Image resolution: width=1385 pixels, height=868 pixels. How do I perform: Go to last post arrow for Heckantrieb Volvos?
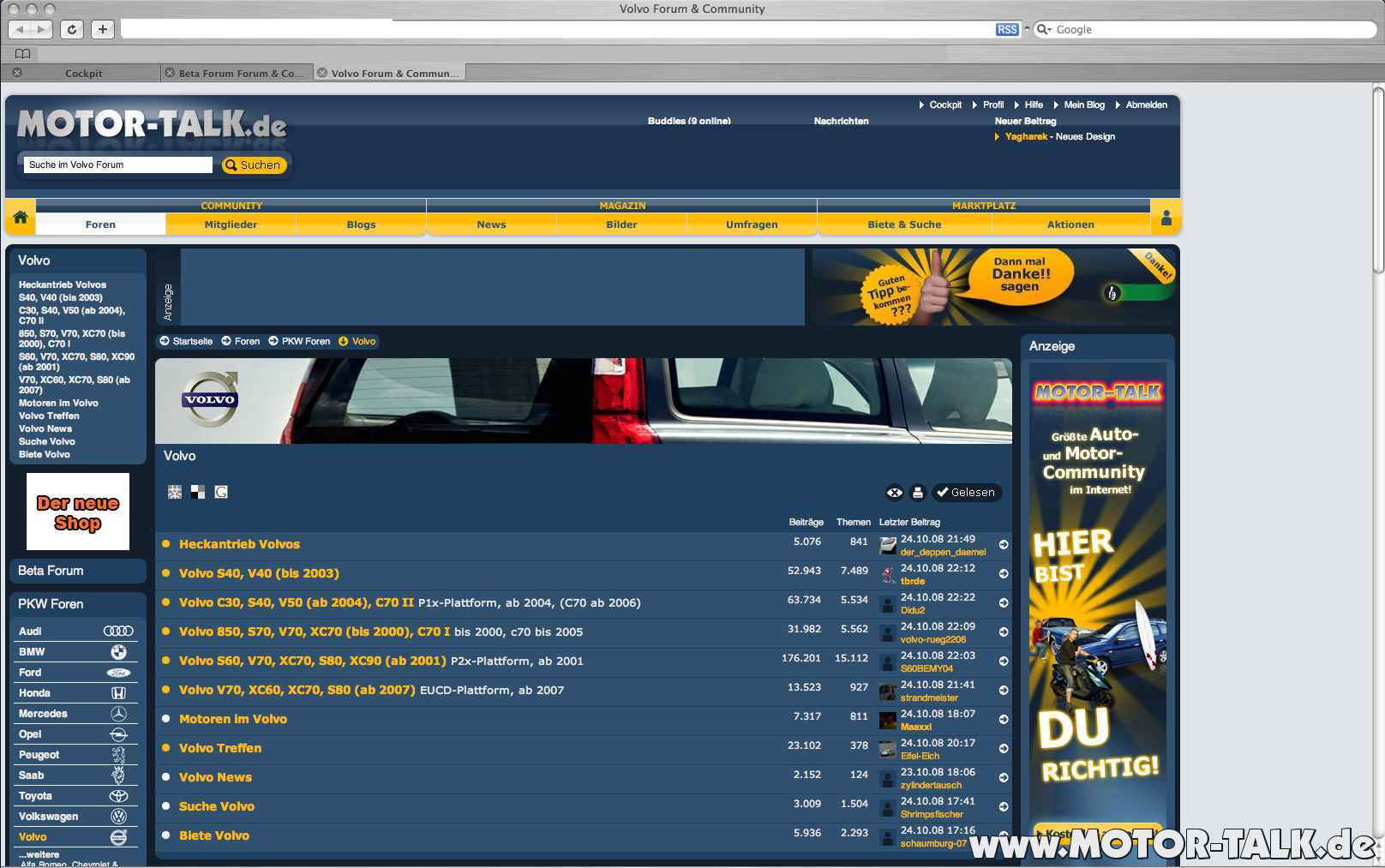(1004, 545)
